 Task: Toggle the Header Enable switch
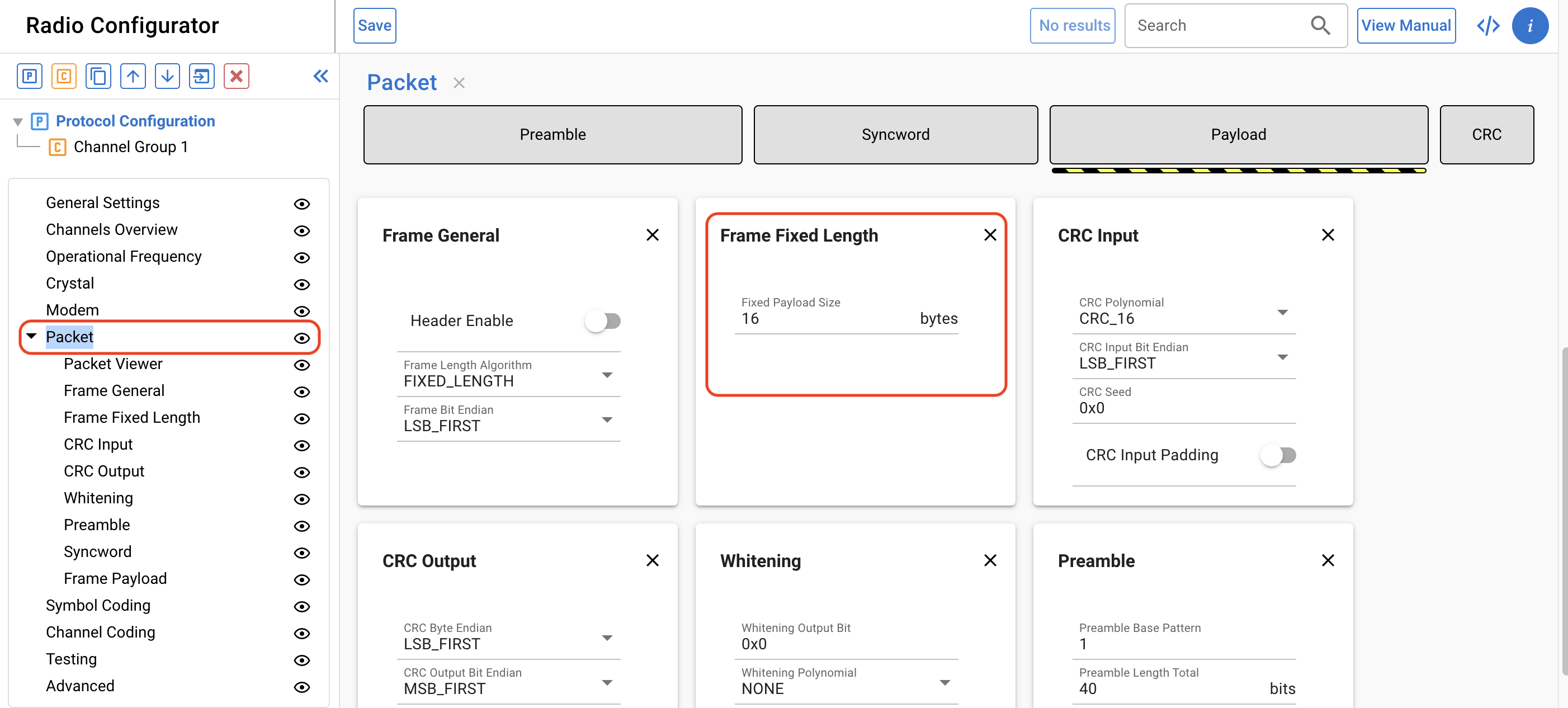tap(603, 321)
